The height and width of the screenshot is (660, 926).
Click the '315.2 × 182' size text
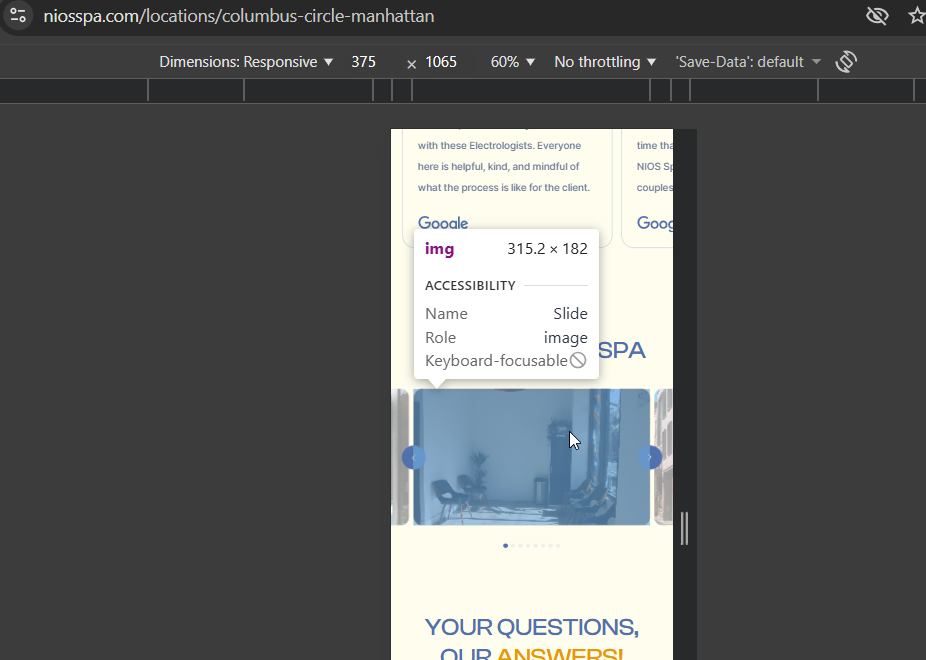click(547, 249)
